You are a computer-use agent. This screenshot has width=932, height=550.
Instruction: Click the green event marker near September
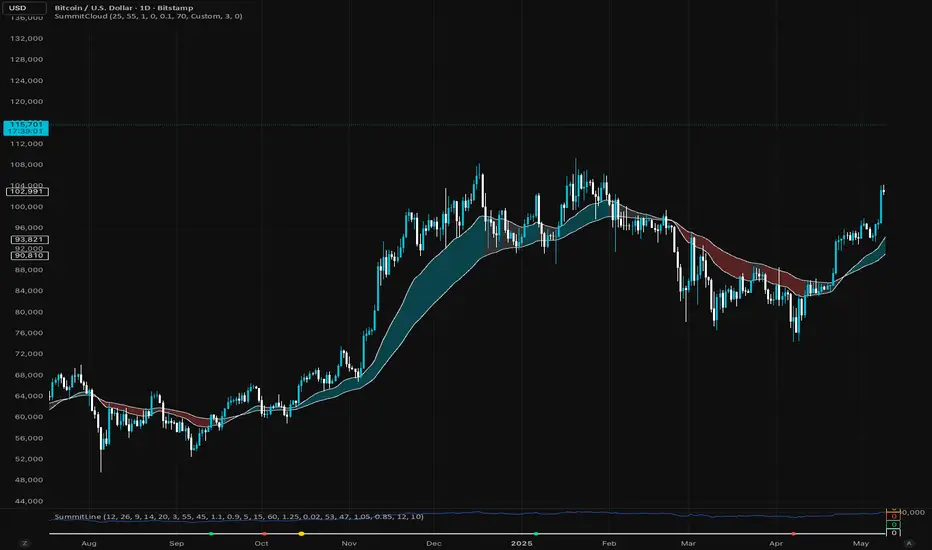(211, 534)
